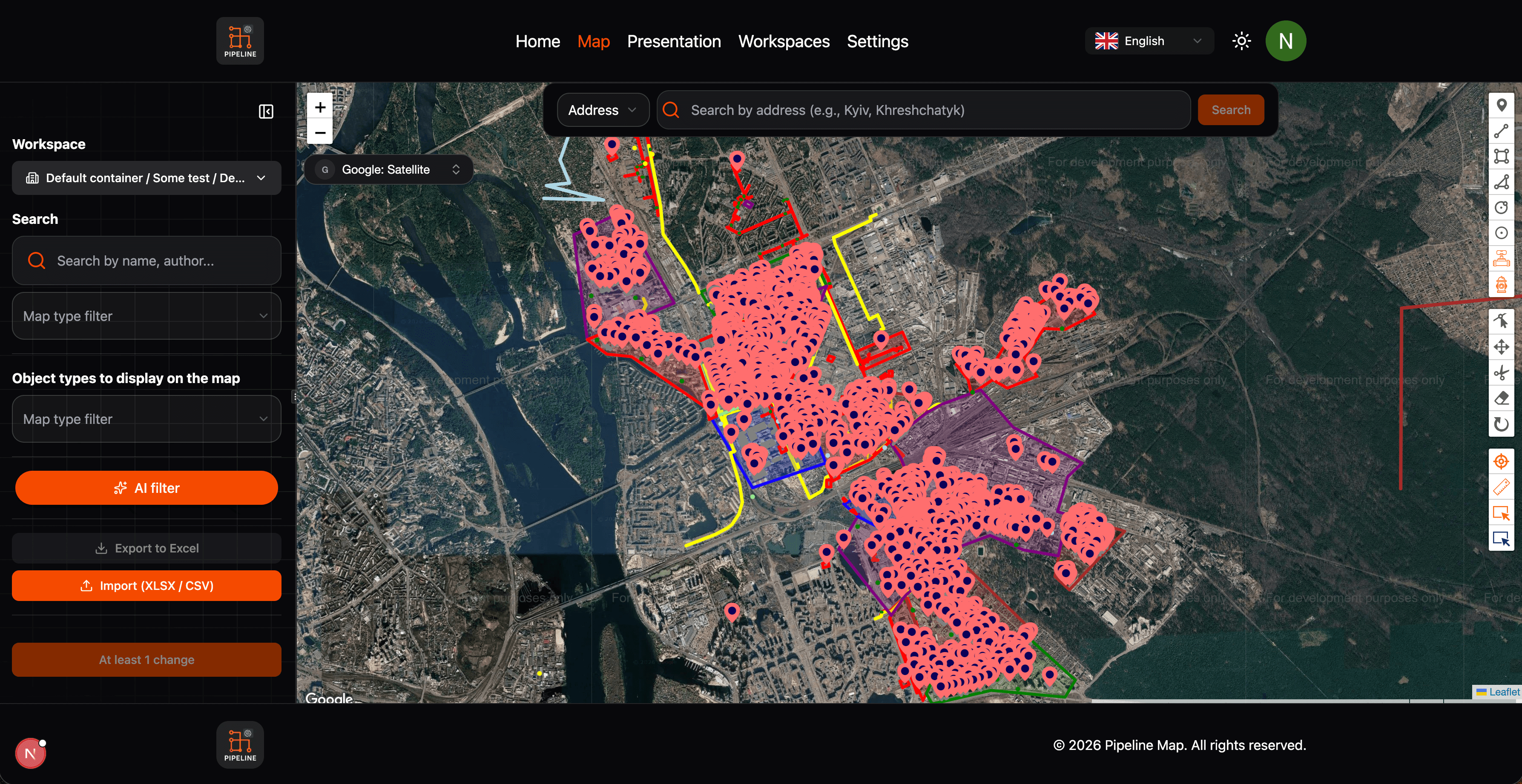The height and width of the screenshot is (784, 1522).
Task: Open the Google: Satellite basemap selector
Action: pyautogui.click(x=388, y=169)
